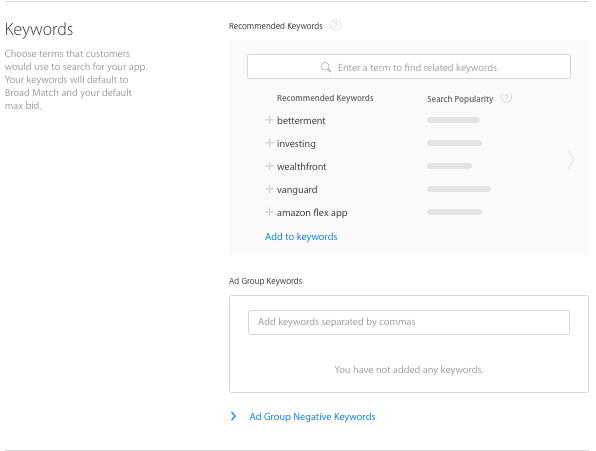Click the Recommended Keywords column header in the table
The image size is (596, 451).
click(325, 98)
